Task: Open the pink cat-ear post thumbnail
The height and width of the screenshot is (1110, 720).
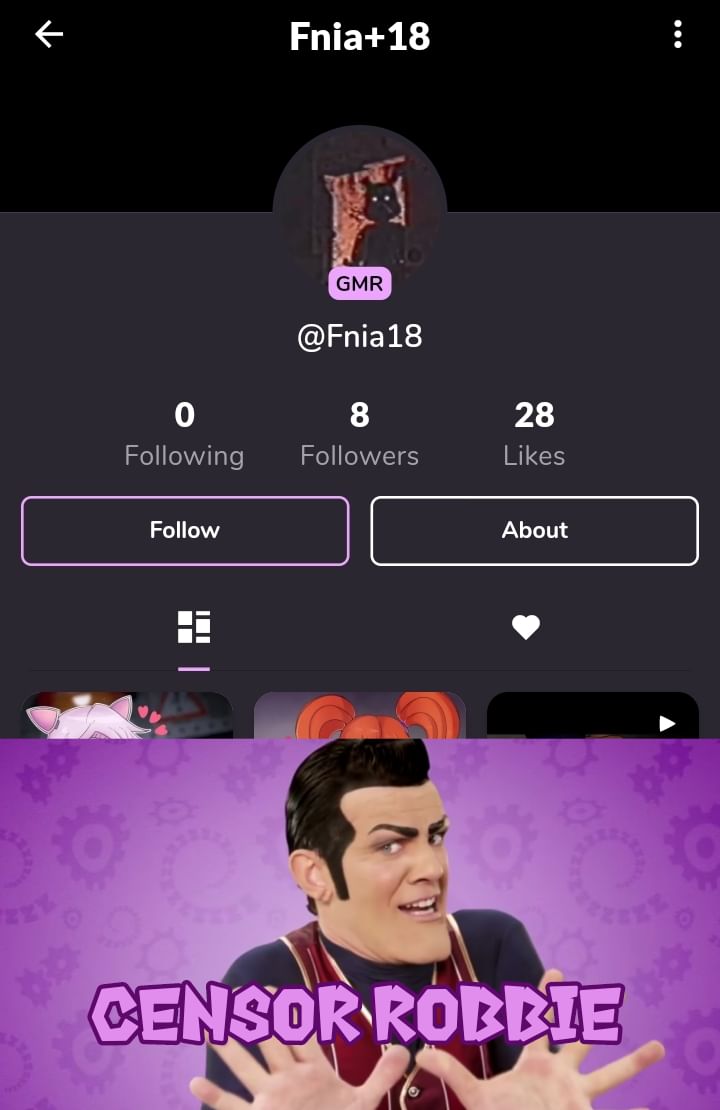Action: (127, 715)
